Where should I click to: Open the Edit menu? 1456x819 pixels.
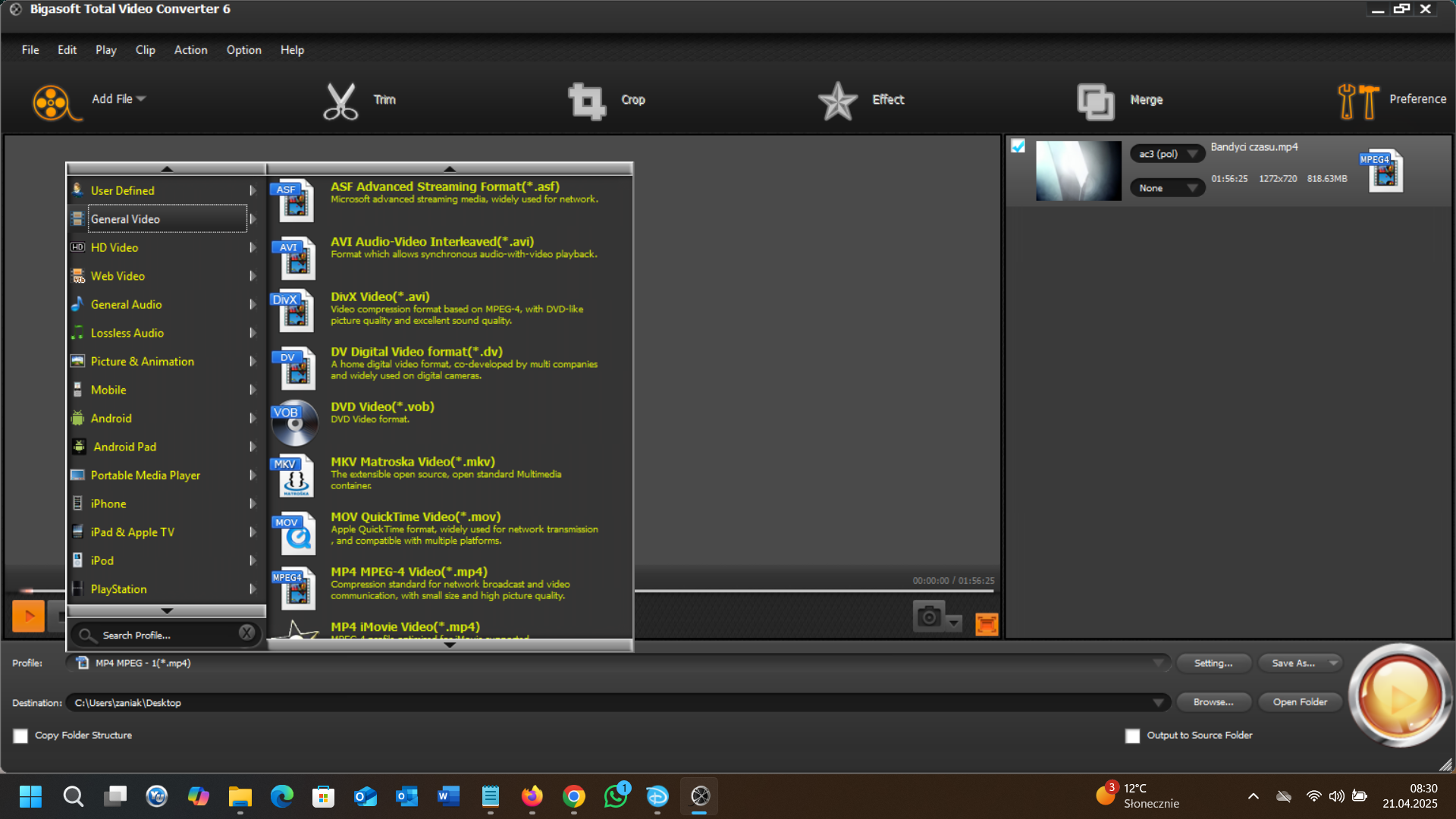67,50
